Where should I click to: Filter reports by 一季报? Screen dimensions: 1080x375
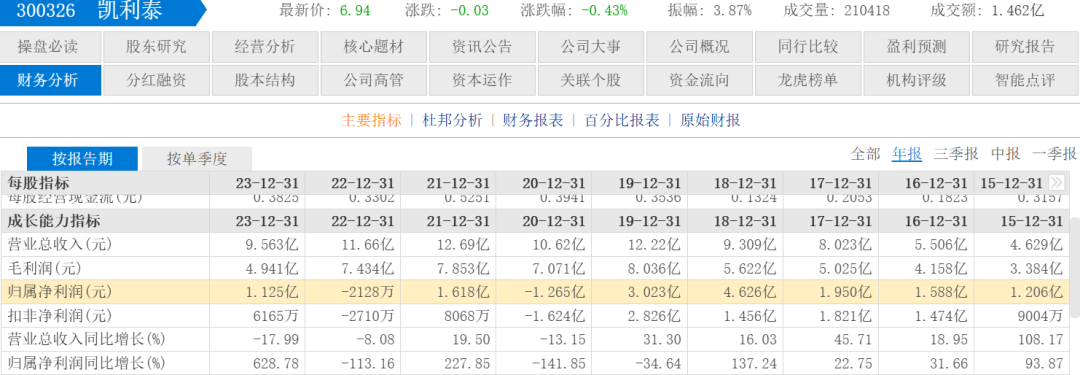[1054, 154]
